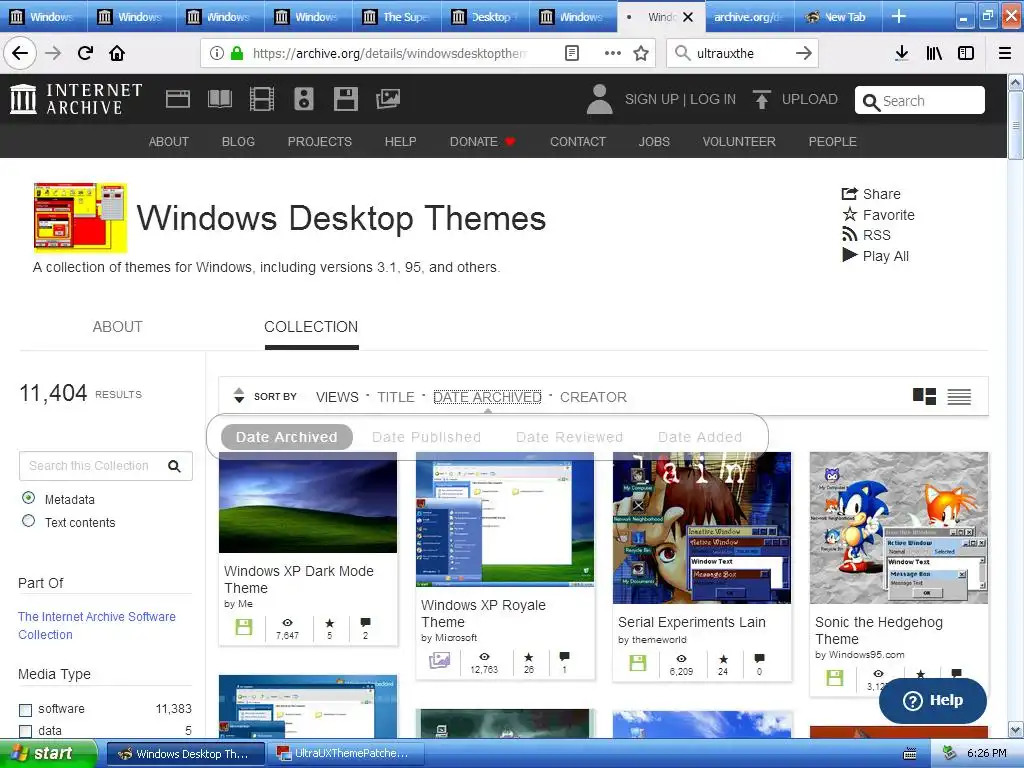Image resolution: width=1024 pixels, height=768 pixels.
Task: Click the Share link
Action: (x=871, y=194)
